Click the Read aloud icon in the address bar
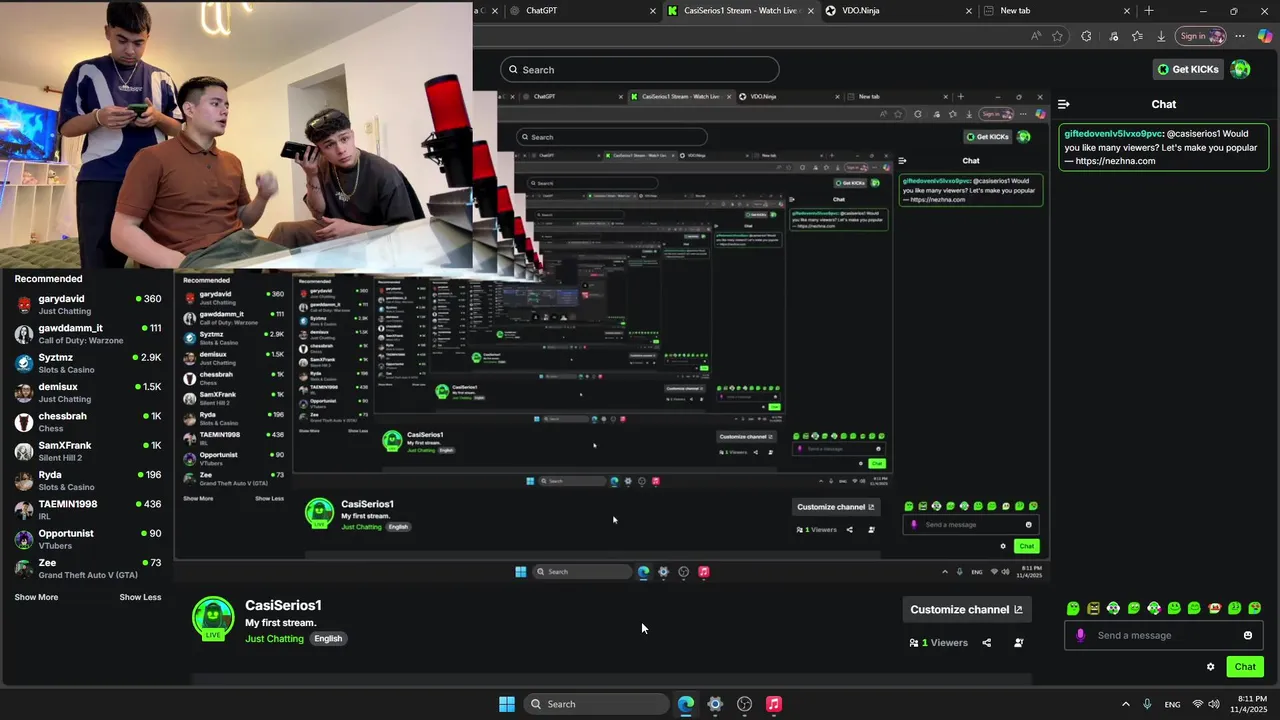The height and width of the screenshot is (720, 1280). point(1036,36)
